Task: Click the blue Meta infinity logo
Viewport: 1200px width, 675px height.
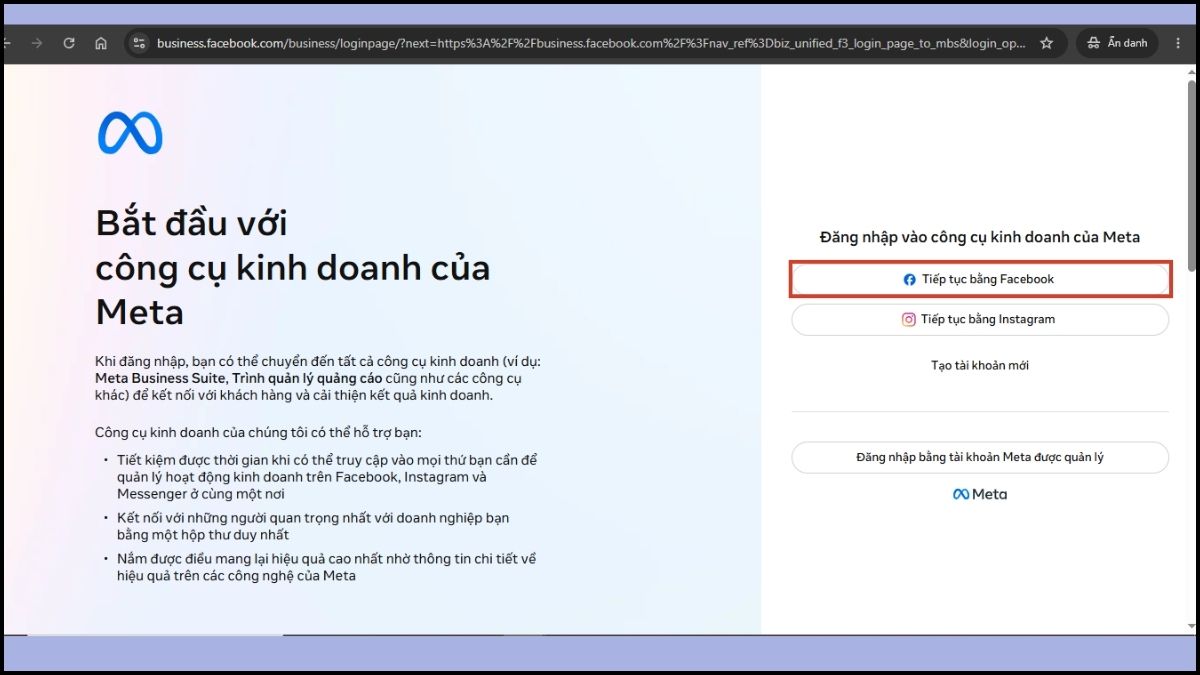Action: click(x=130, y=133)
